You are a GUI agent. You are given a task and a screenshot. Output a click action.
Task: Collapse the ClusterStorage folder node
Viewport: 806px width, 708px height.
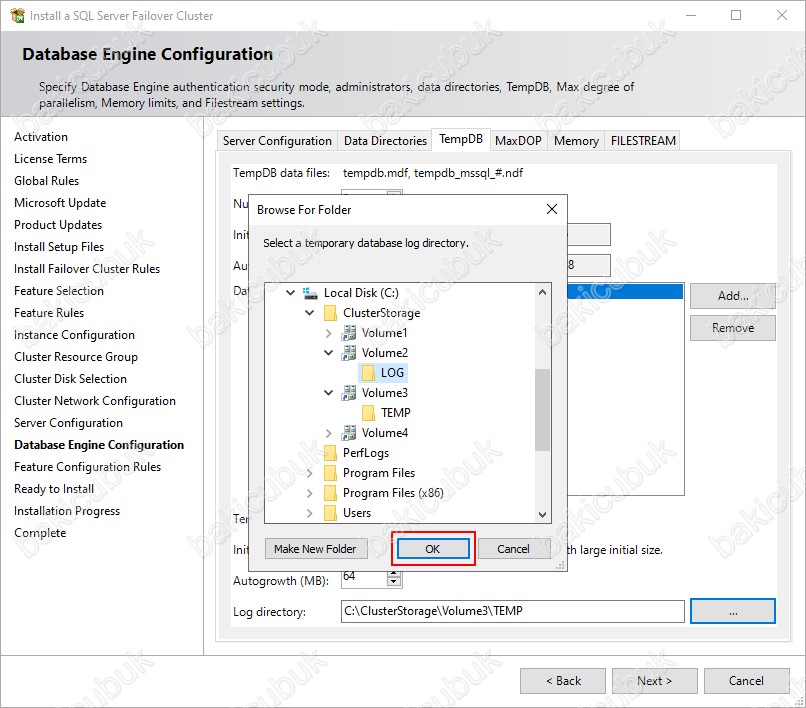pyautogui.click(x=309, y=313)
